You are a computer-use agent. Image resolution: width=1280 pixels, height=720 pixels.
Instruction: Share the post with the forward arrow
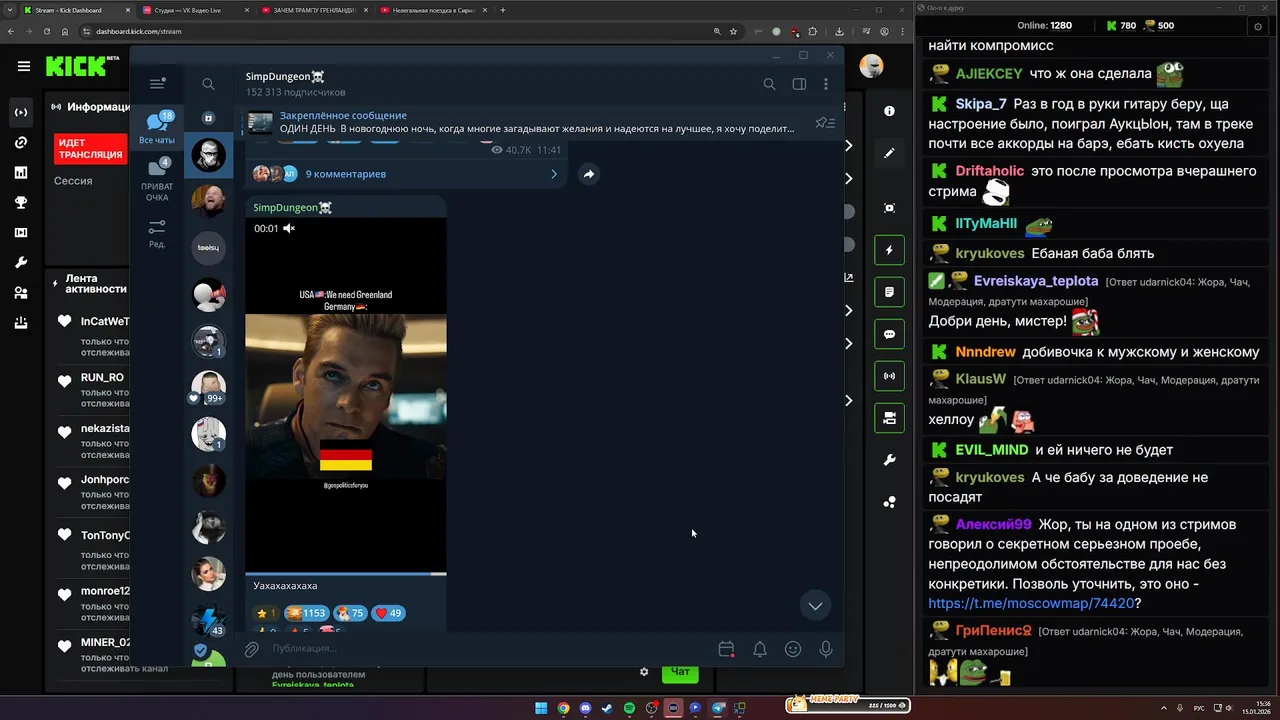click(589, 174)
